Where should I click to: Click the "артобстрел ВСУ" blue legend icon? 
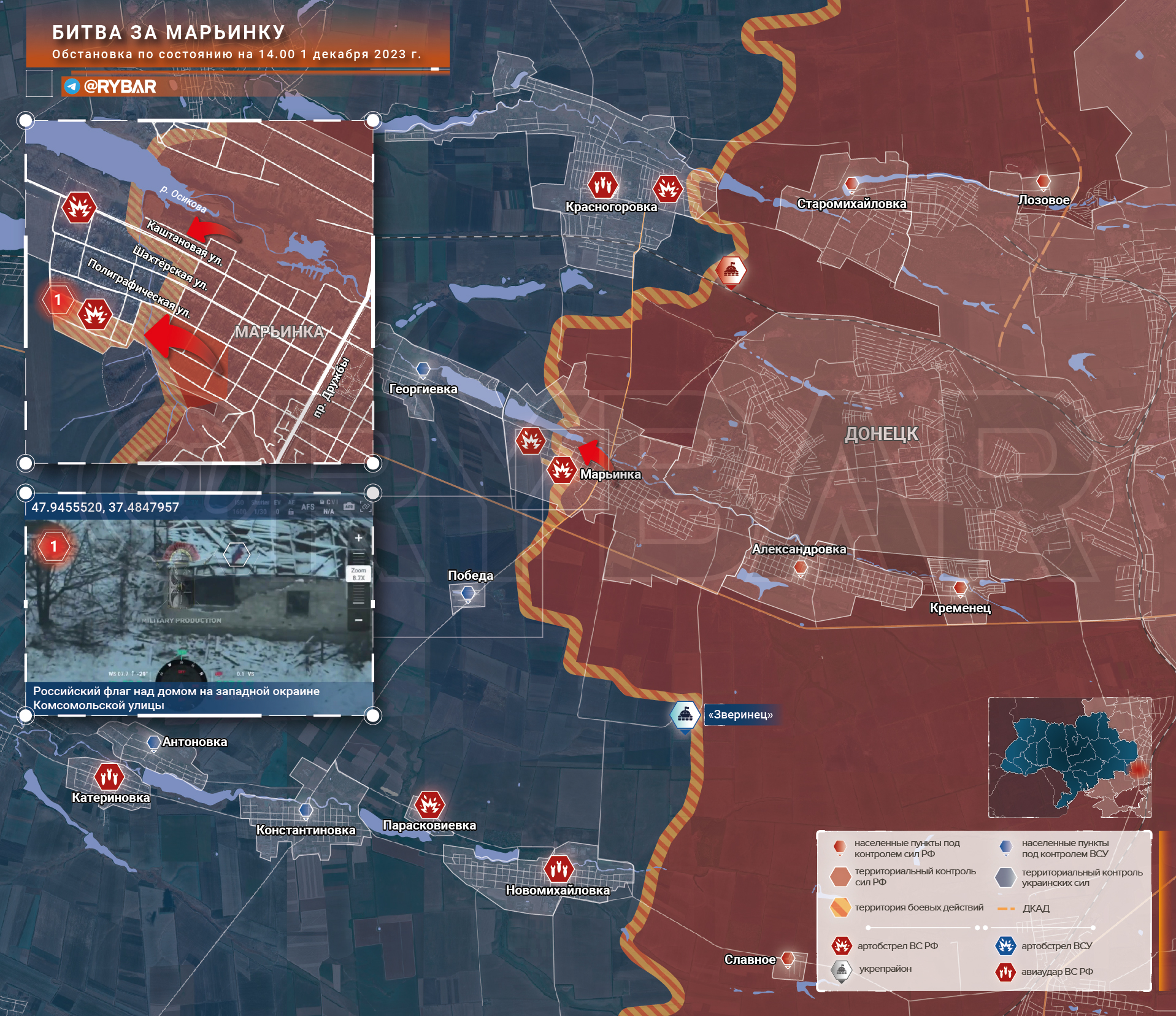point(1005,945)
